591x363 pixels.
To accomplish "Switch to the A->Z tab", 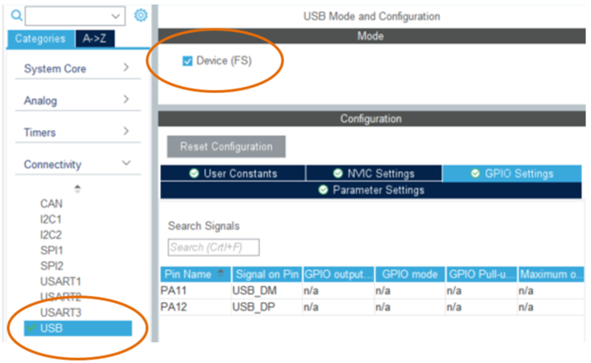I will pyautogui.click(x=95, y=38).
